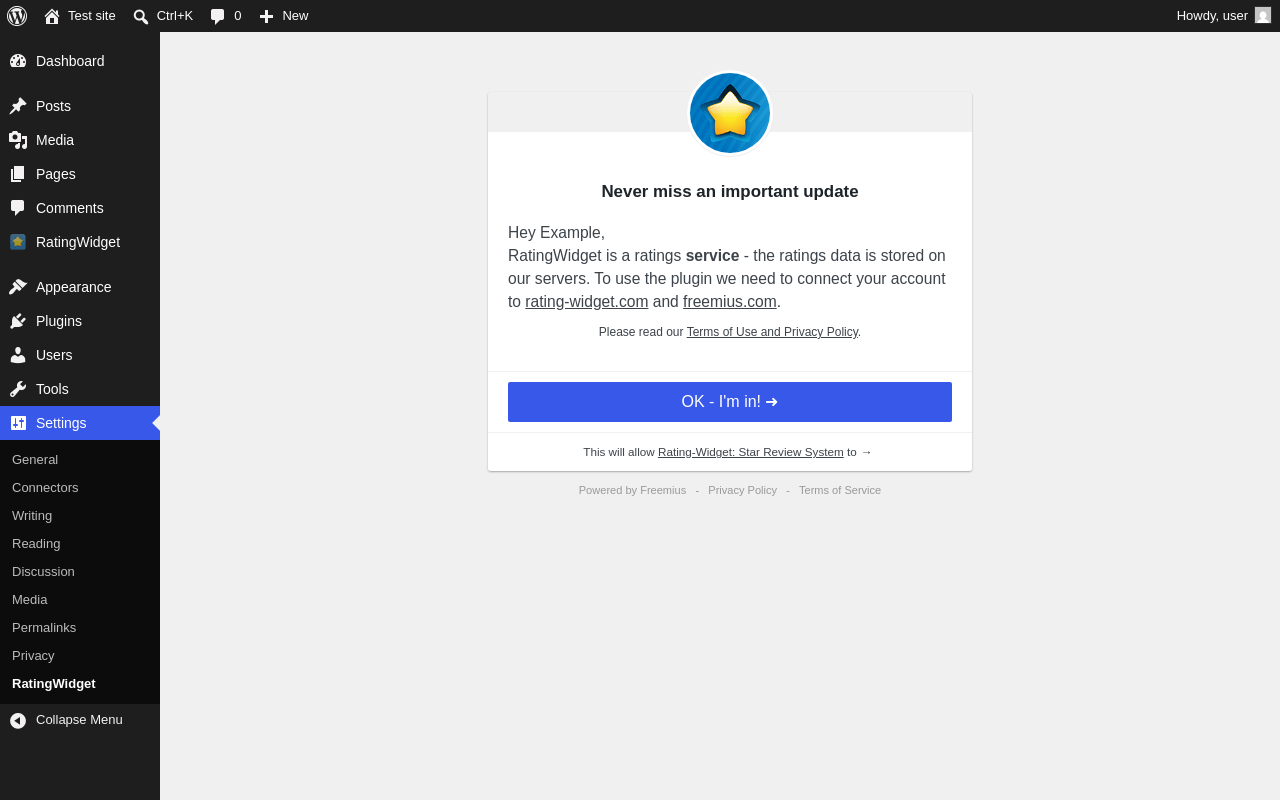The image size is (1280, 800).
Task: Click the Ctrl+K search shortcut label
Action: pos(175,16)
